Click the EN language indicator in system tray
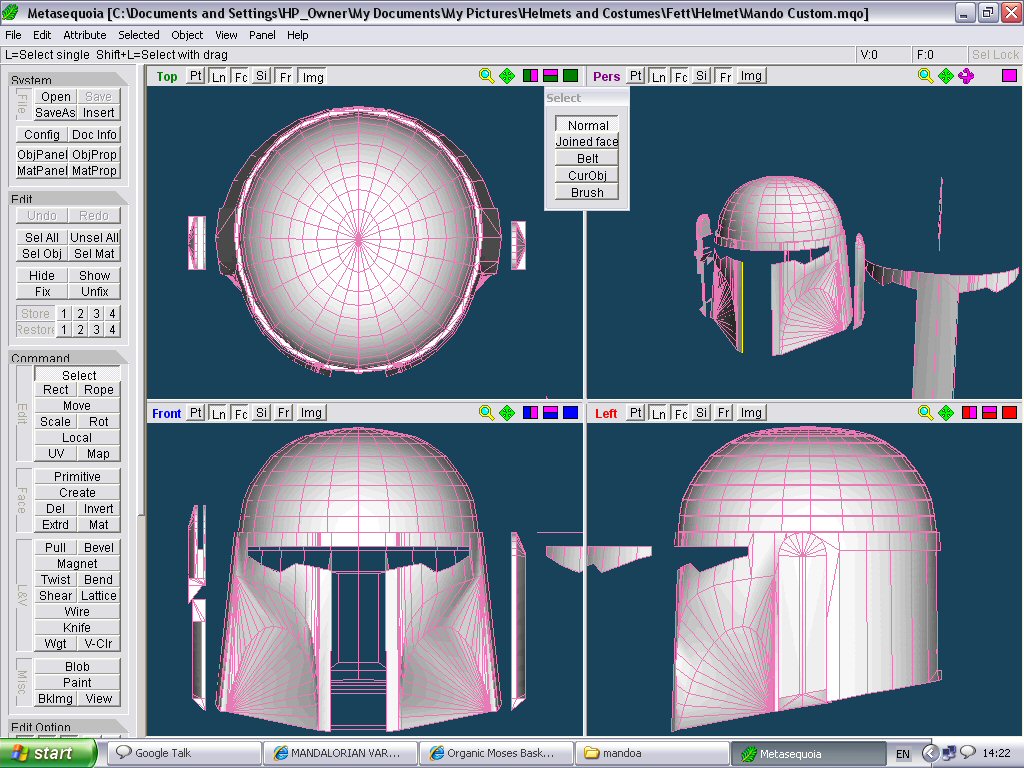This screenshot has width=1024, height=768. tap(903, 754)
